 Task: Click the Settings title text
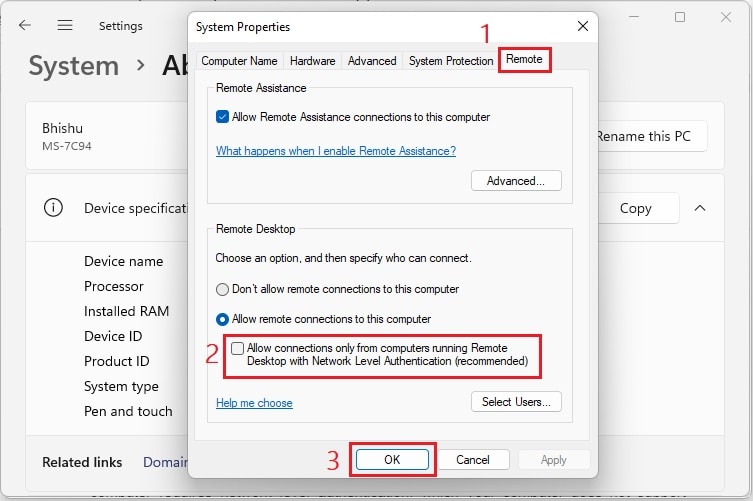[121, 25]
